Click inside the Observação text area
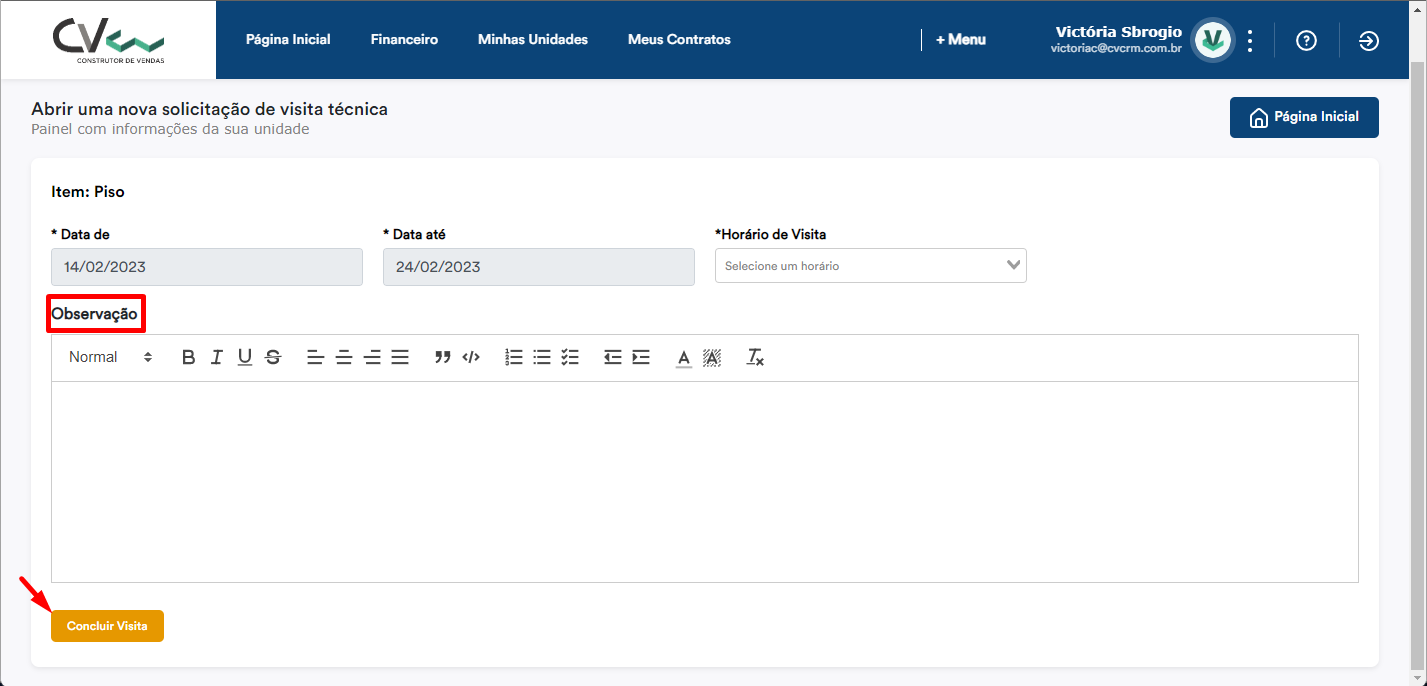The image size is (1427, 686). click(705, 482)
